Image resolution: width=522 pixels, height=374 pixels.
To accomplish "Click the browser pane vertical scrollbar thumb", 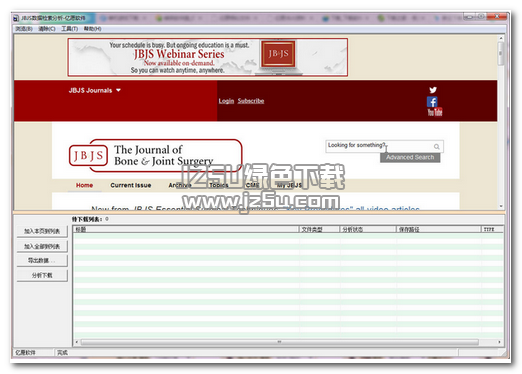I will pyautogui.click(x=501, y=53).
